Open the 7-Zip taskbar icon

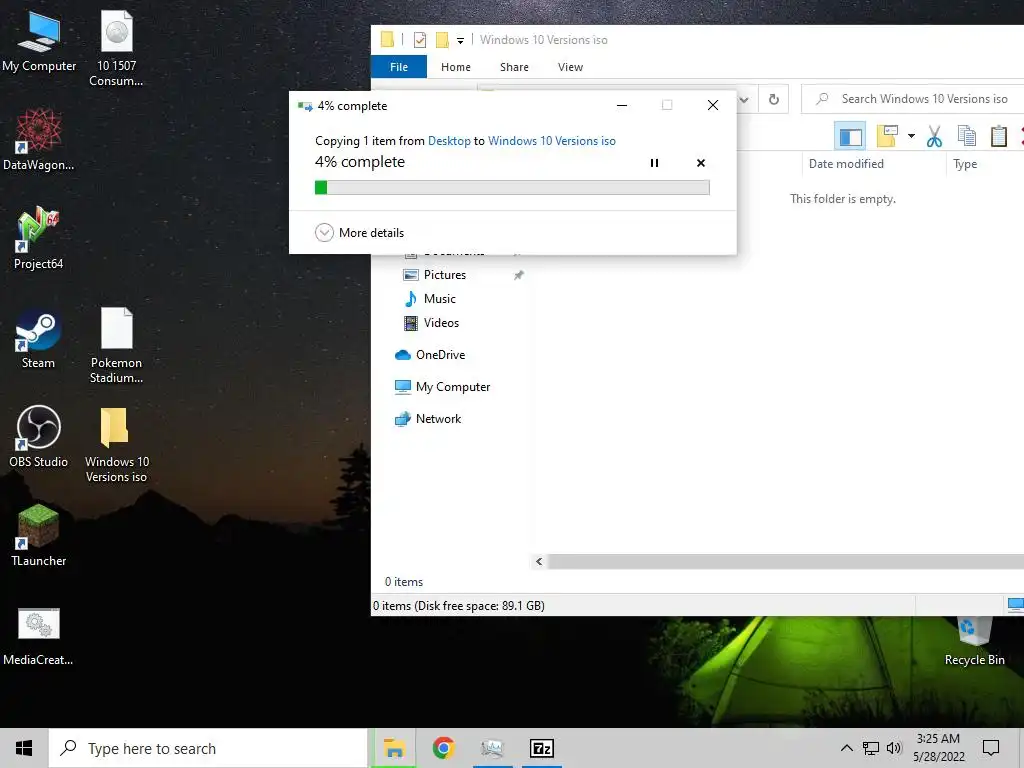click(x=541, y=748)
